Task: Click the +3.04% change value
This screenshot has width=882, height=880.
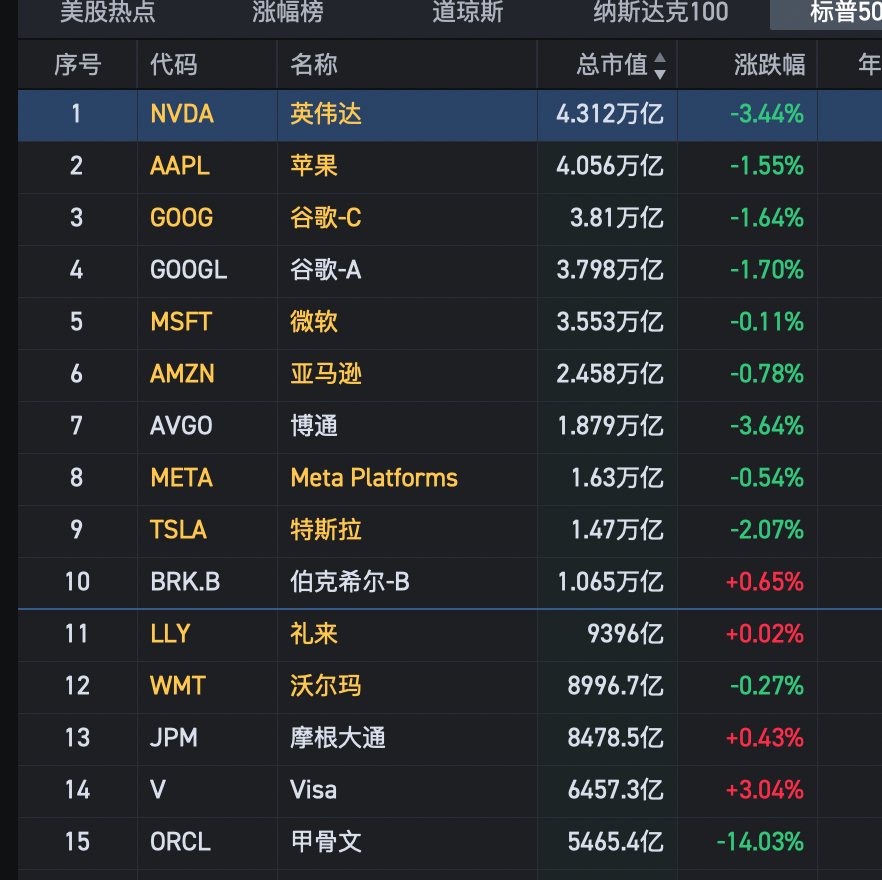Action: point(765,789)
